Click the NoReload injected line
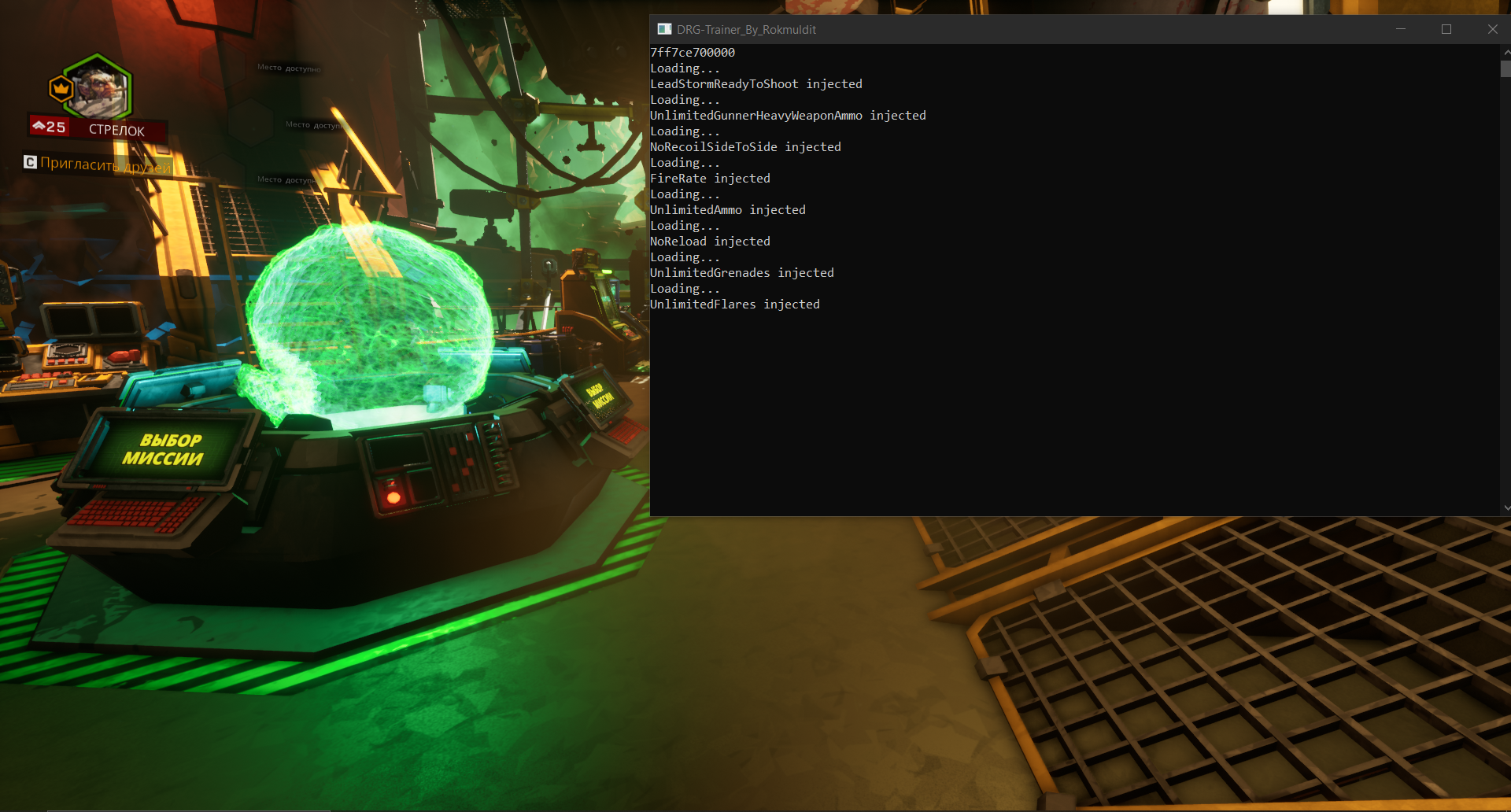 click(x=710, y=242)
